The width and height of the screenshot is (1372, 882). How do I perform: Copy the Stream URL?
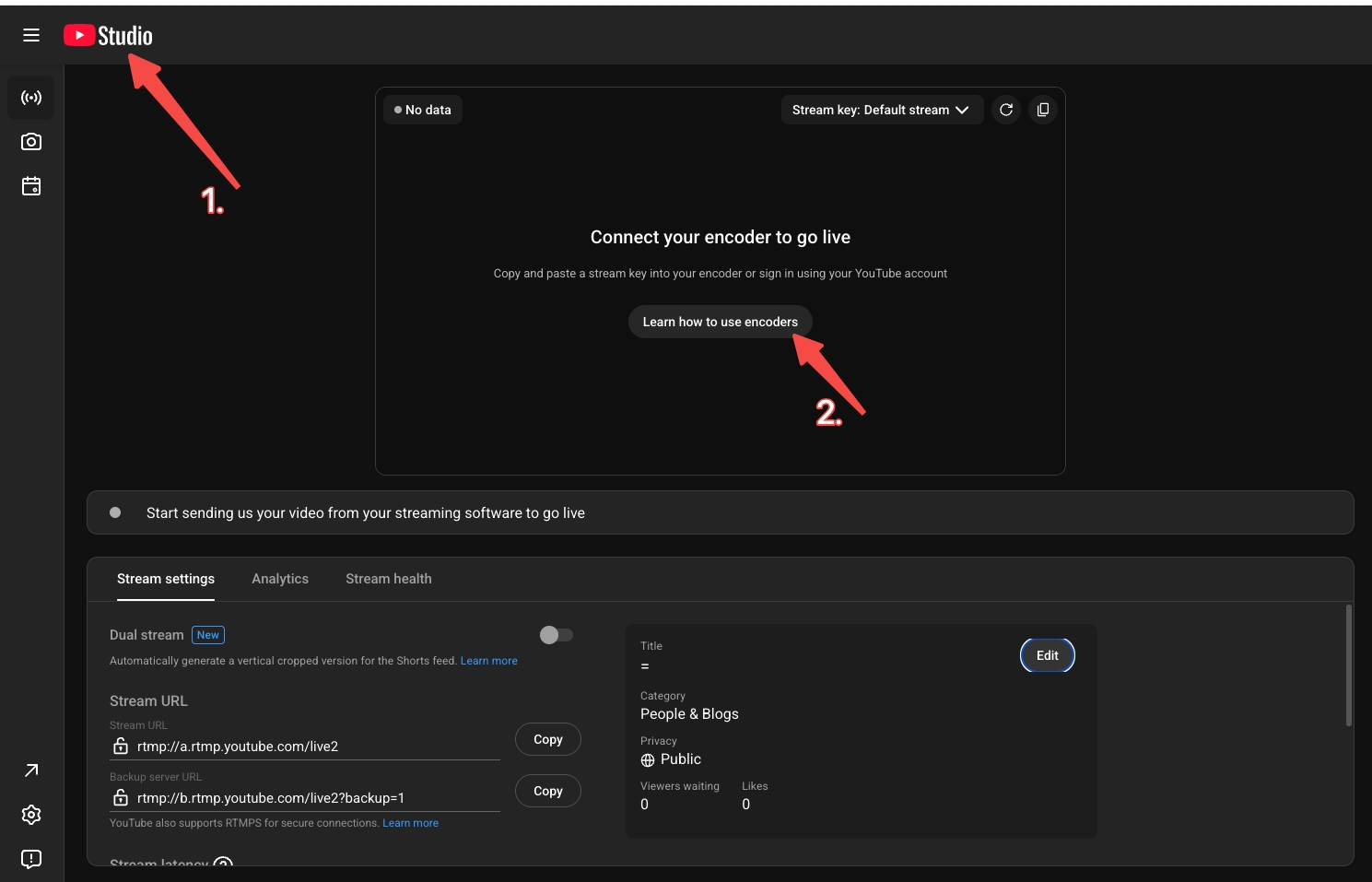548,739
